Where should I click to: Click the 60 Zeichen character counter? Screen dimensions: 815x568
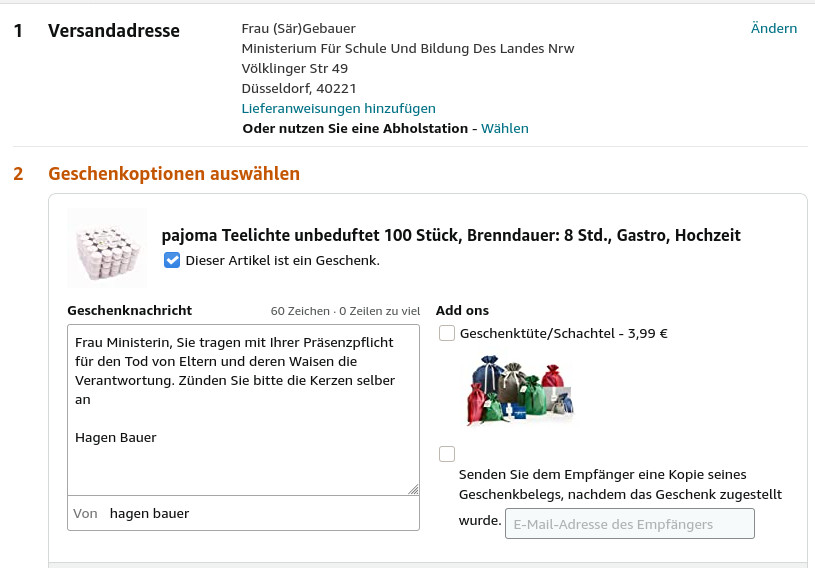coord(301,311)
